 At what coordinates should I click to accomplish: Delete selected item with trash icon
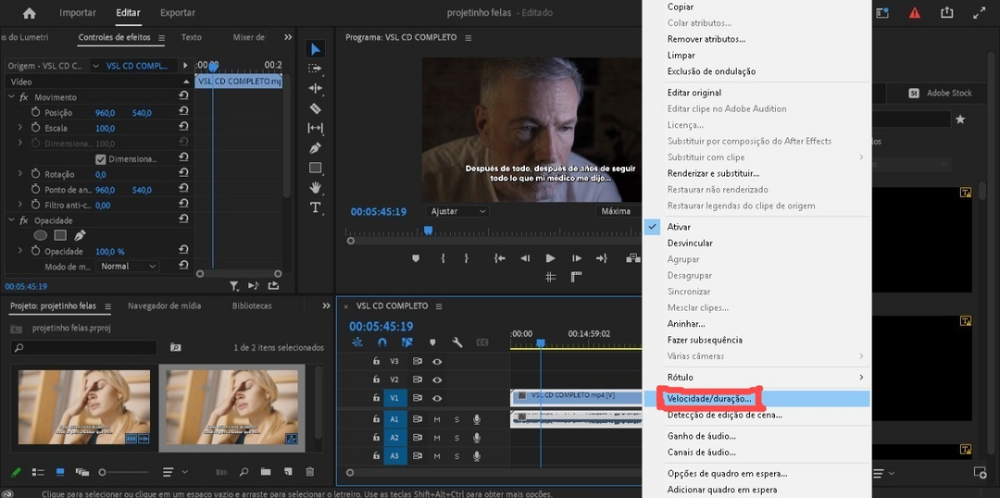click(x=310, y=472)
